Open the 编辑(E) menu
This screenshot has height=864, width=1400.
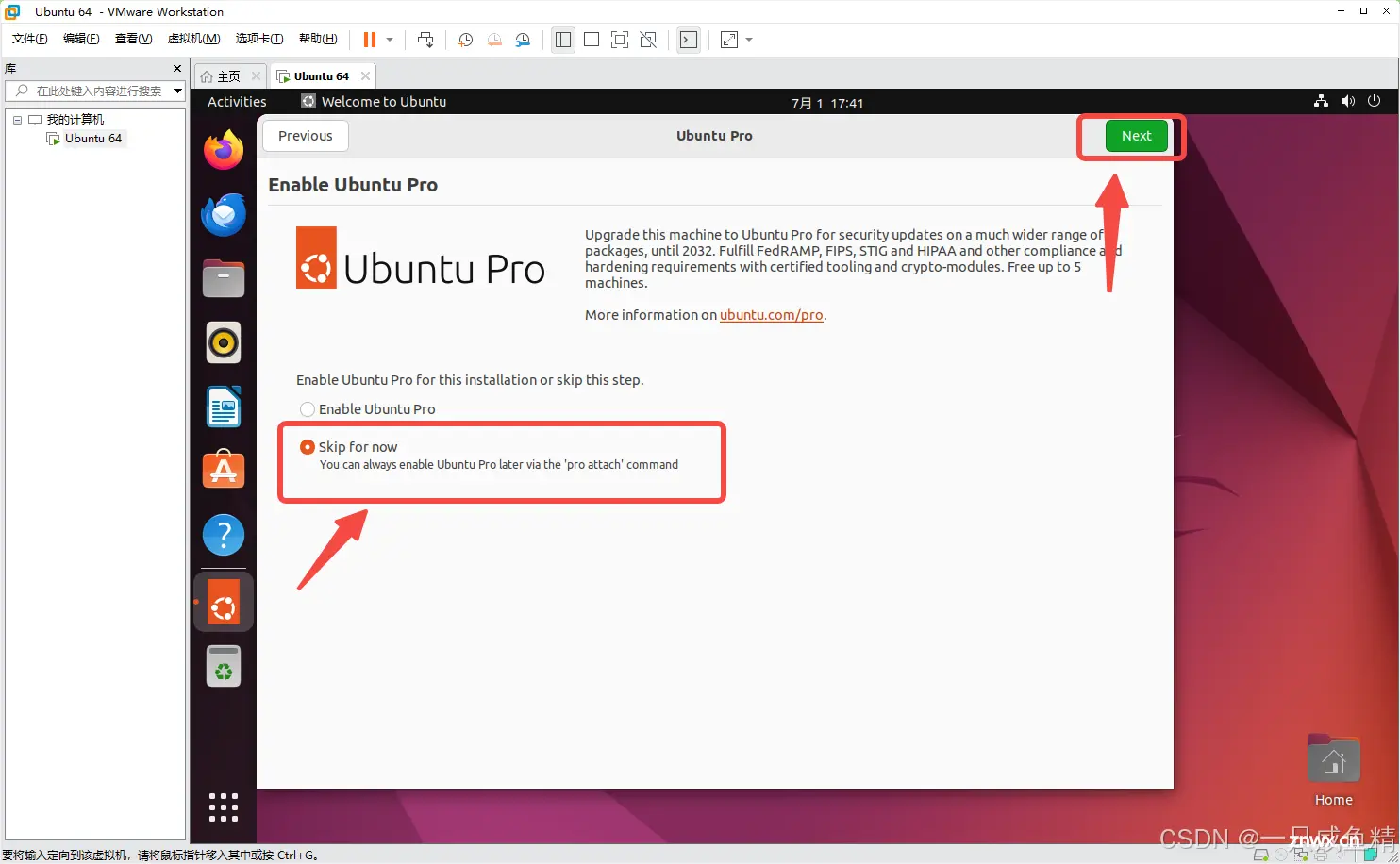pos(81,39)
